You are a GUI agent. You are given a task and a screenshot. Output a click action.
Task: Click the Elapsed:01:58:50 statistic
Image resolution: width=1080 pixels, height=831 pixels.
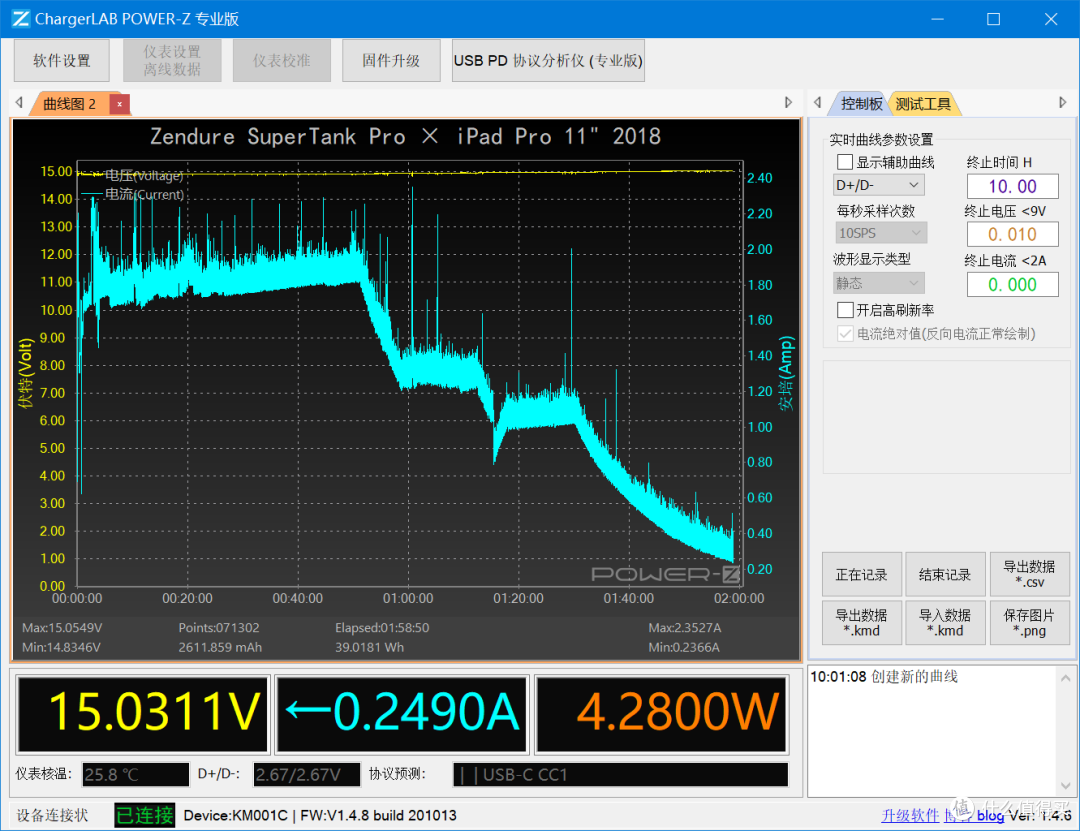point(382,628)
